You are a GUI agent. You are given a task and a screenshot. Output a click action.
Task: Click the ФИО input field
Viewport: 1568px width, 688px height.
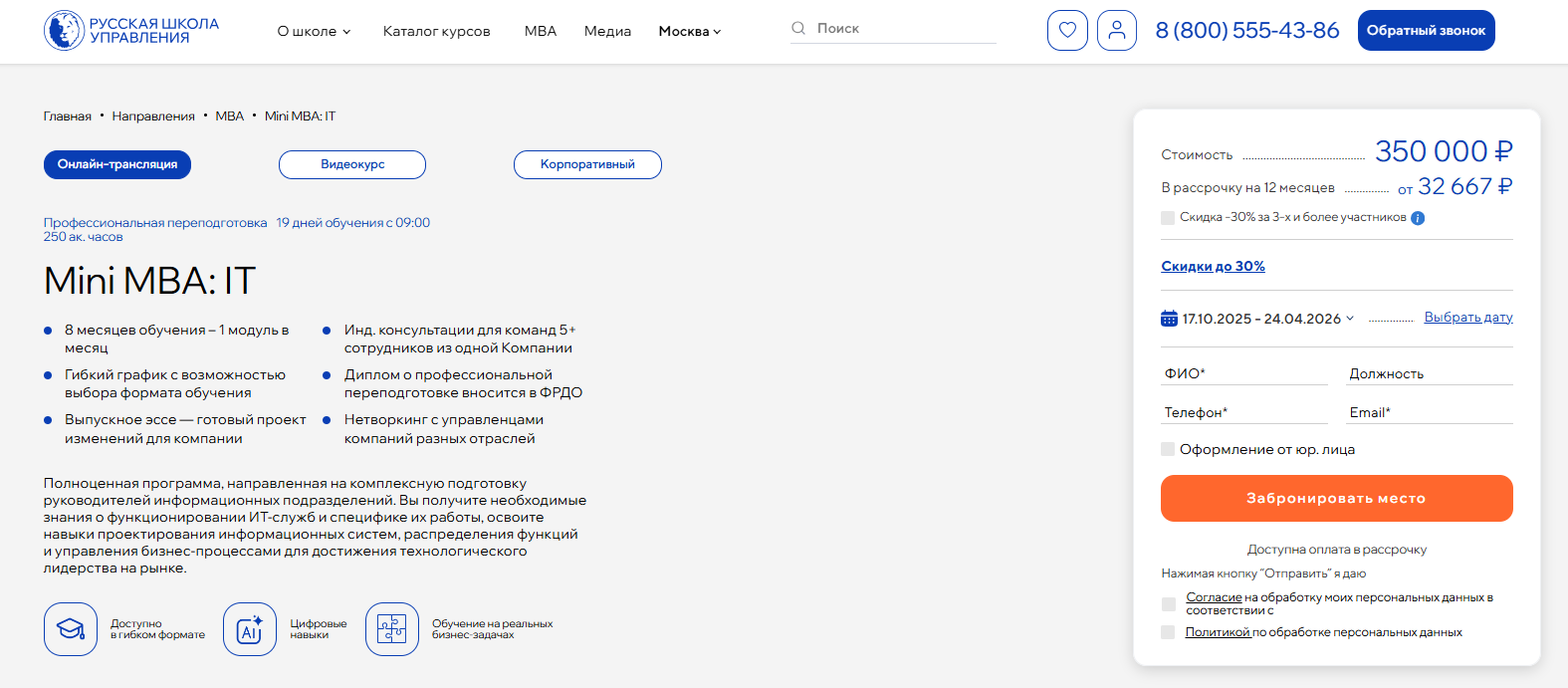[1244, 373]
